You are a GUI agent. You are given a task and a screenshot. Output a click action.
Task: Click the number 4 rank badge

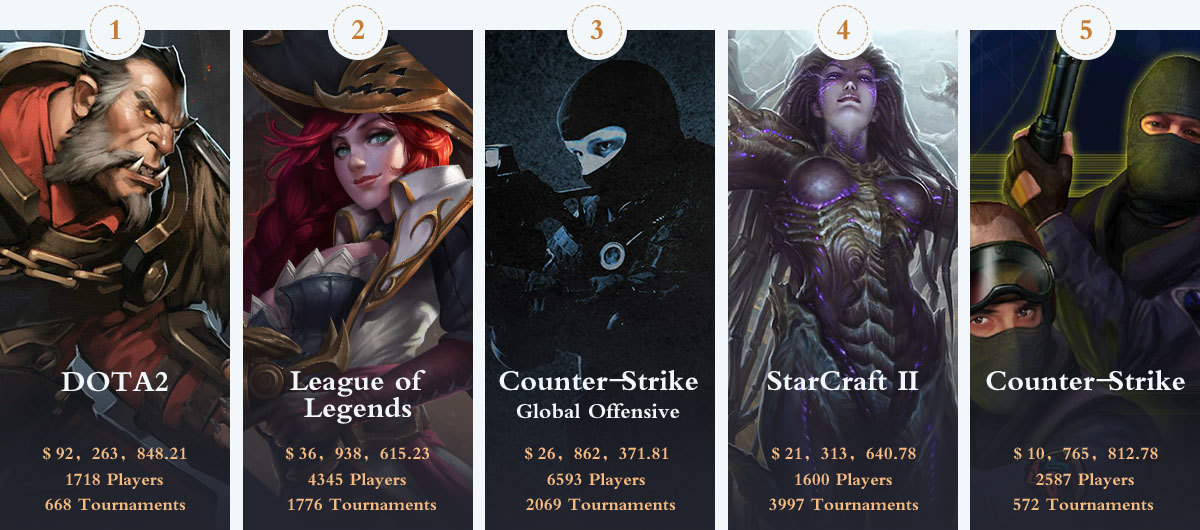(x=843, y=31)
